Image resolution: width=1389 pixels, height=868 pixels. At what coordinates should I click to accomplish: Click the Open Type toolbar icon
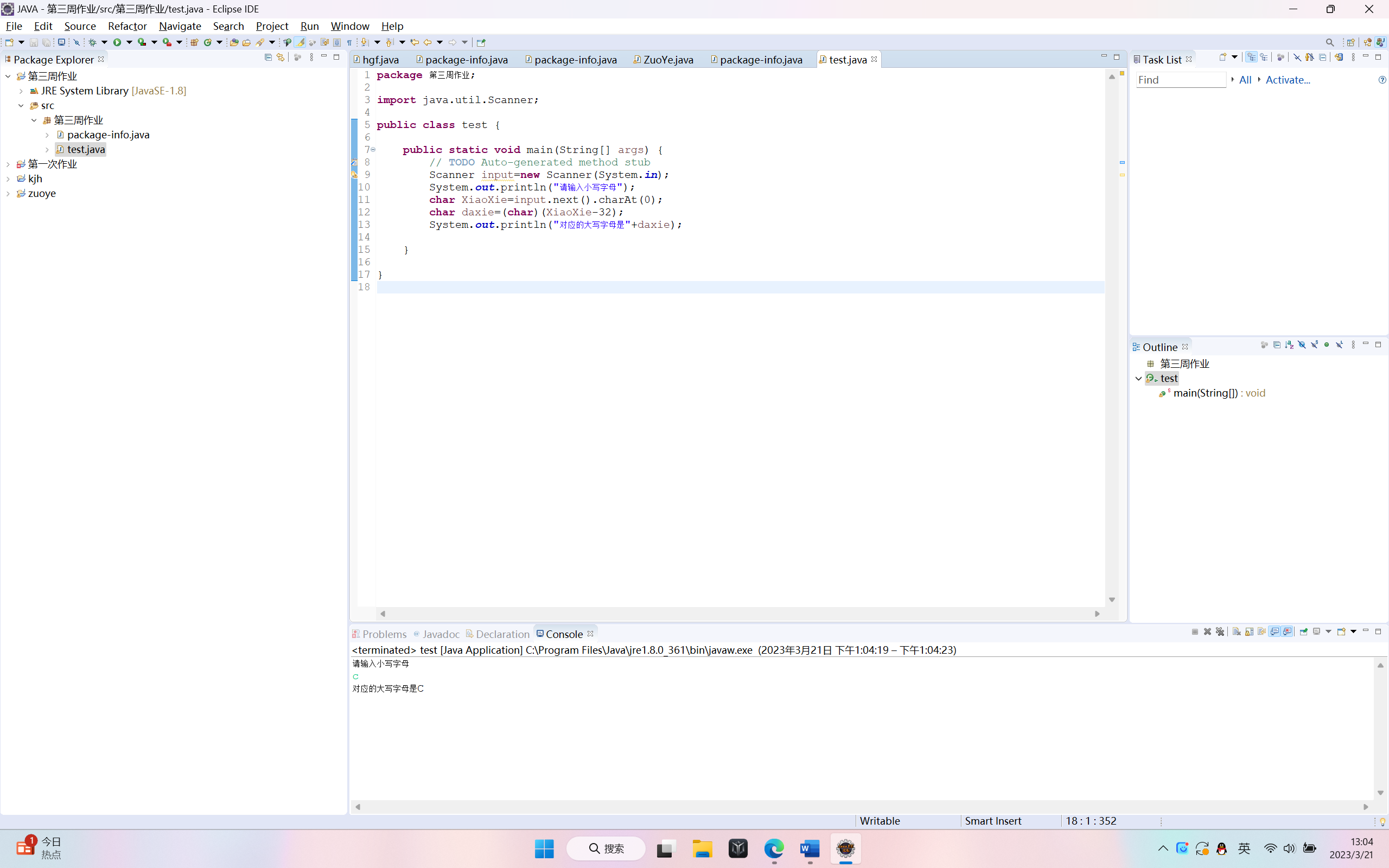(x=234, y=42)
